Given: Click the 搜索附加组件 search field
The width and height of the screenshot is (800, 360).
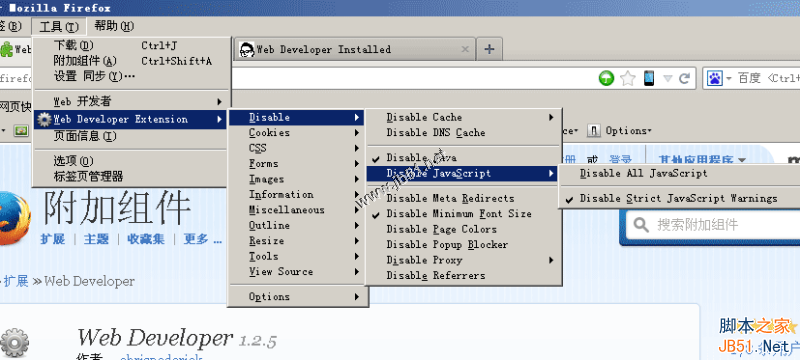Looking at the screenshot, I should pos(713,225).
